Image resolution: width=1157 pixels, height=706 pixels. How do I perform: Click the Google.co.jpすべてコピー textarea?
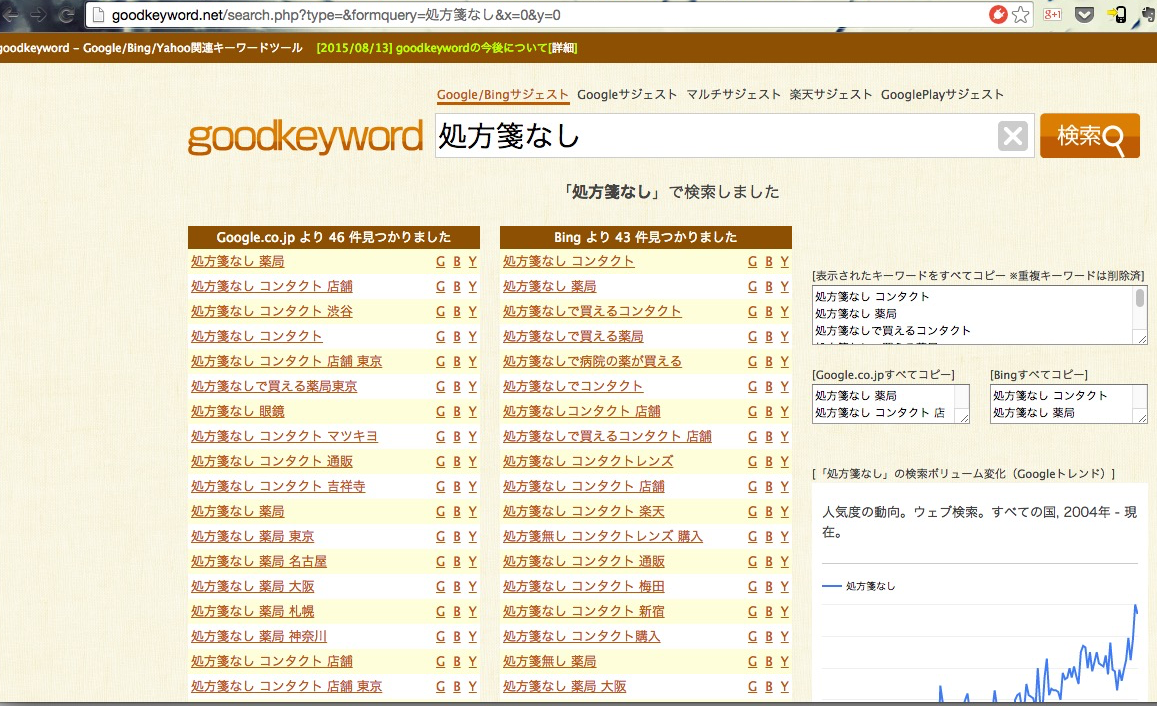(x=891, y=404)
